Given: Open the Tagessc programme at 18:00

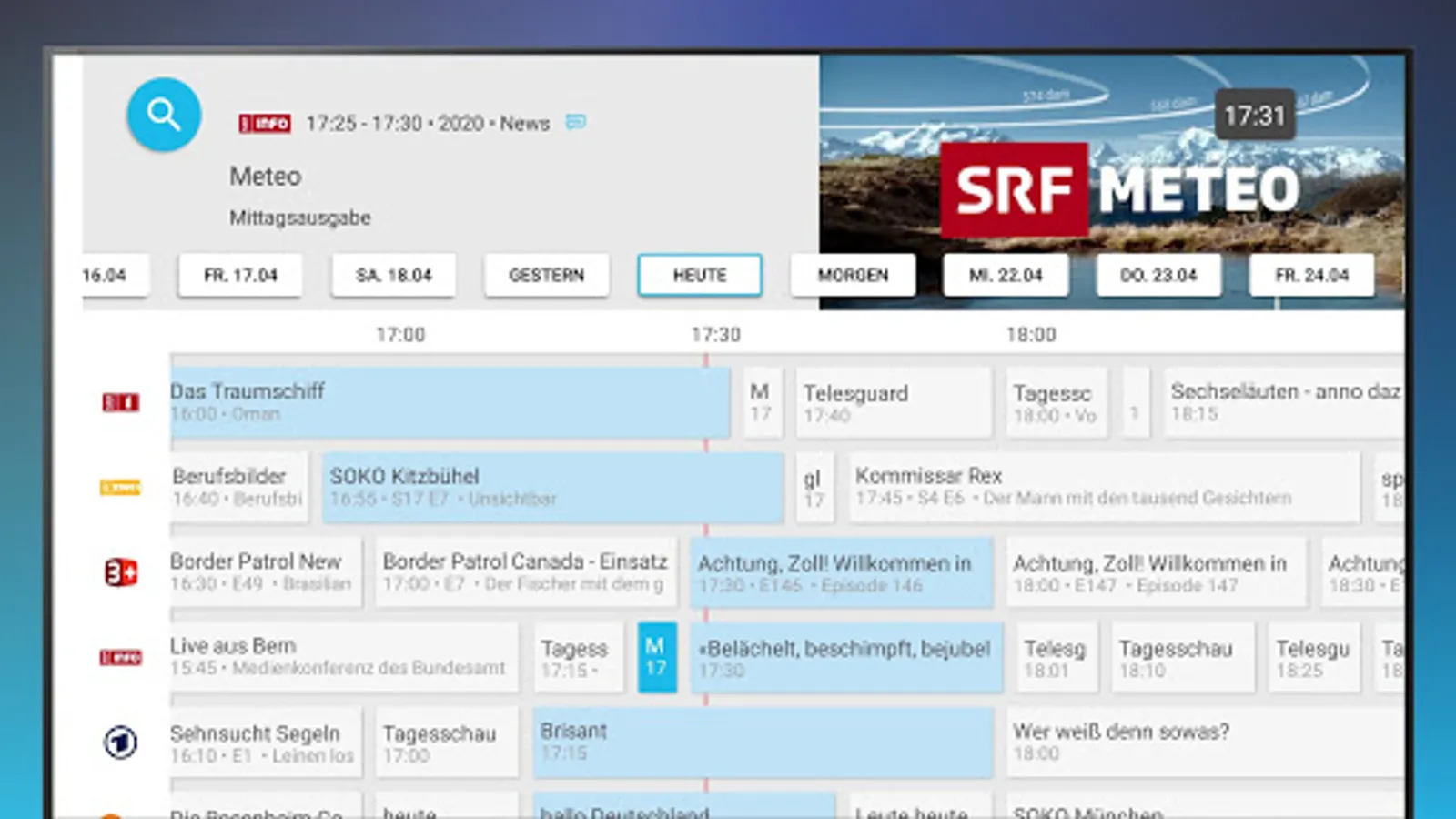Looking at the screenshot, I should [1057, 402].
